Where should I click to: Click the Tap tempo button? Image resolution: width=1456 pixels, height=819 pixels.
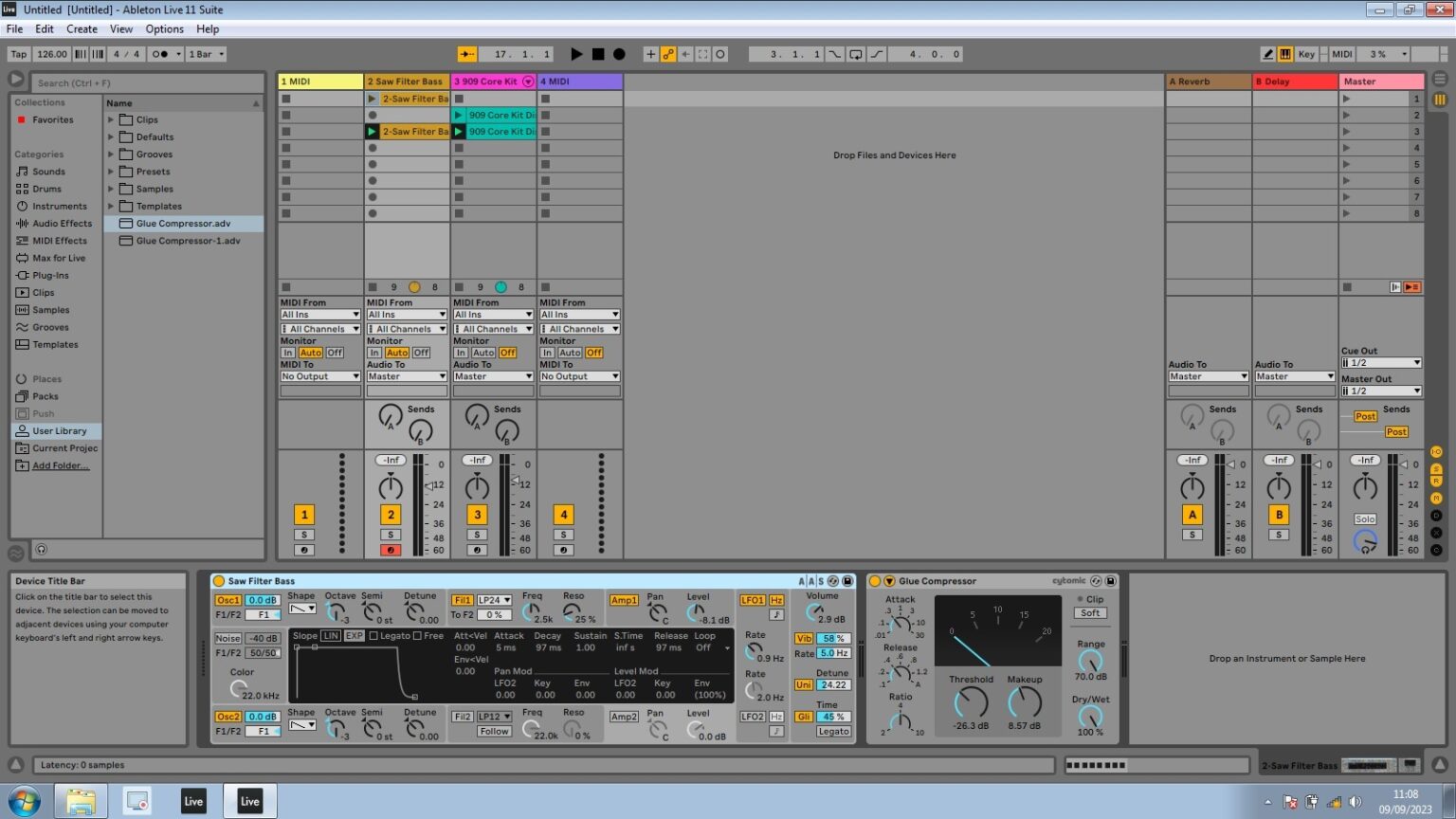click(x=19, y=54)
